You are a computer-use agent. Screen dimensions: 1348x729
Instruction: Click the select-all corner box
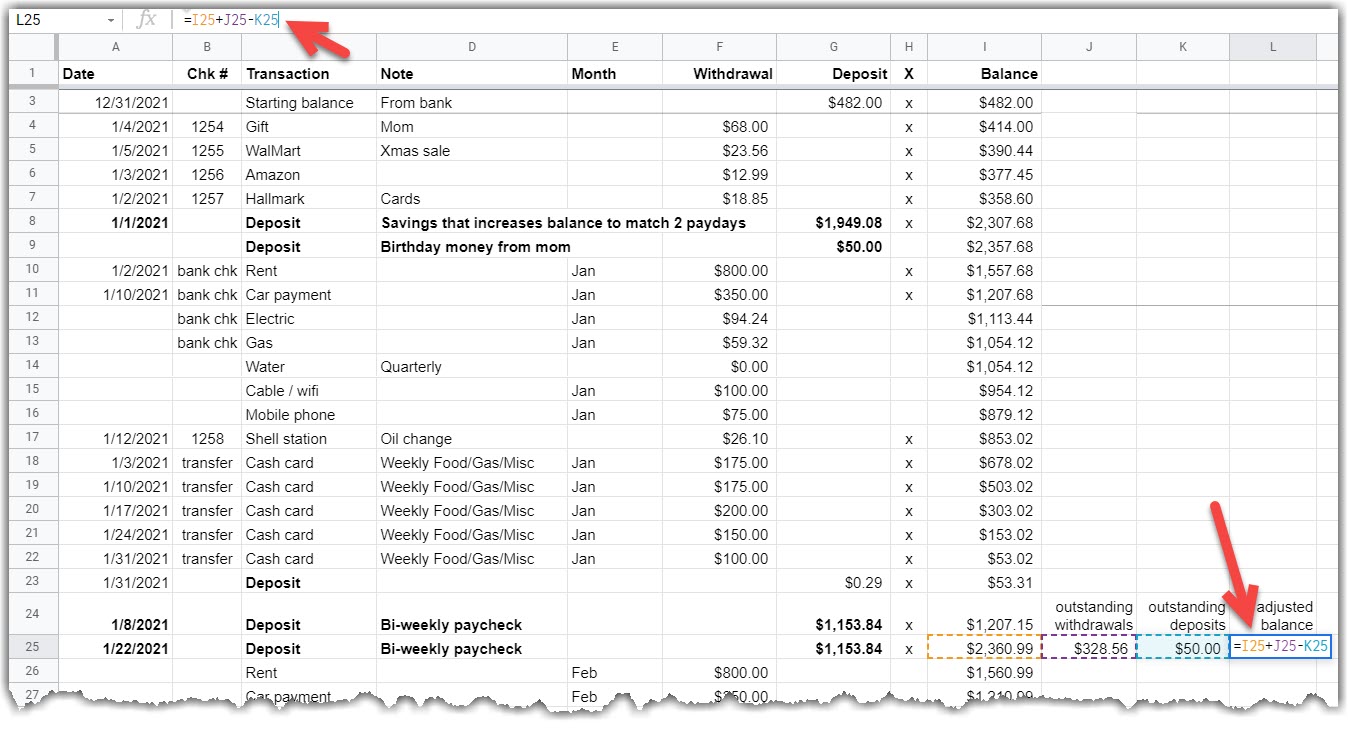33,47
